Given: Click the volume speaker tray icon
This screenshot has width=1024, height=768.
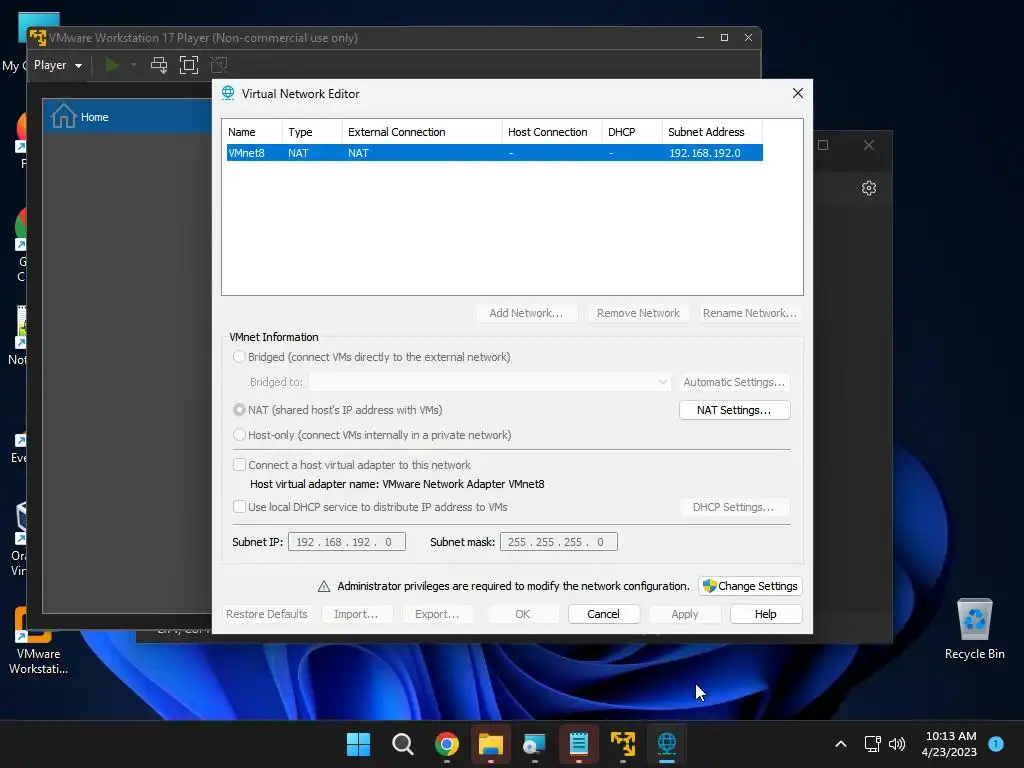Looking at the screenshot, I should coord(897,744).
